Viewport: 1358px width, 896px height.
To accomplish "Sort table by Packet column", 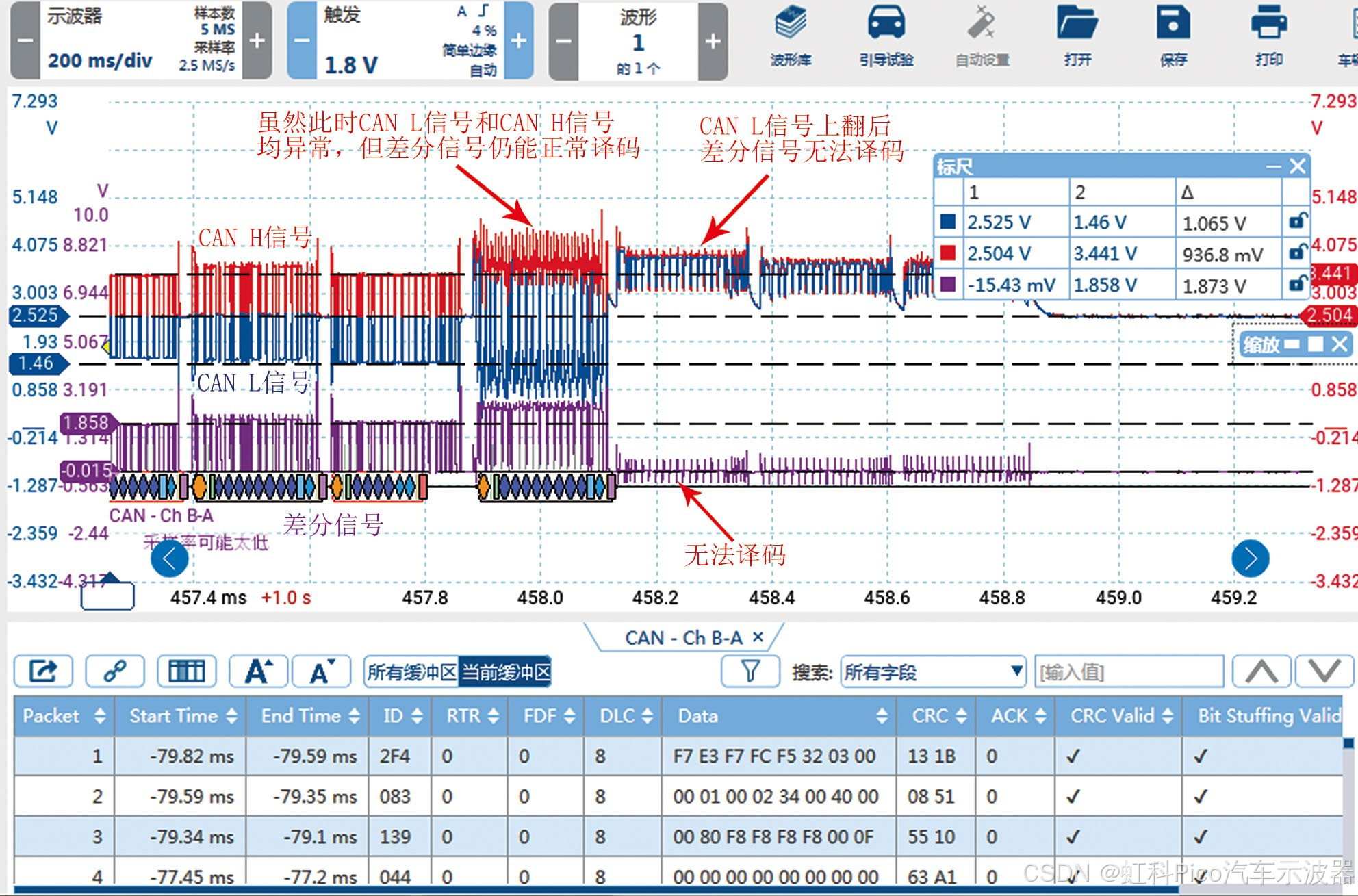I will click(100, 716).
